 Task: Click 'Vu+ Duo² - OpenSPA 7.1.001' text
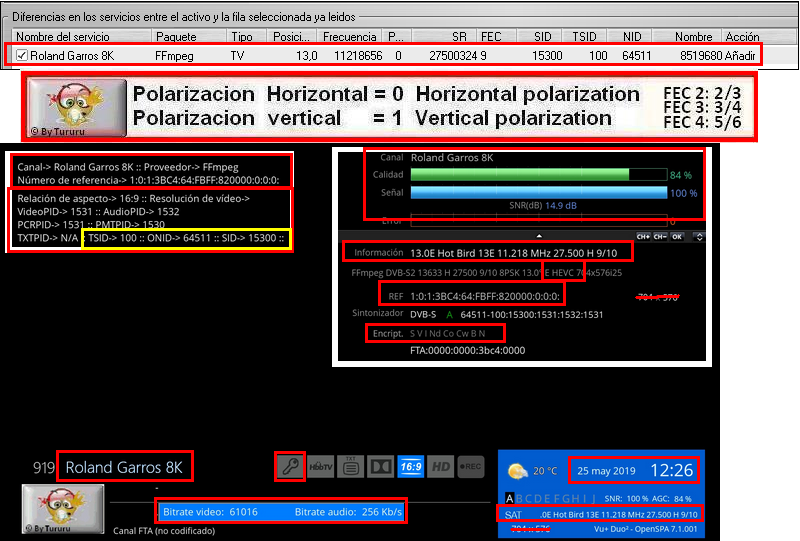(x=645, y=529)
